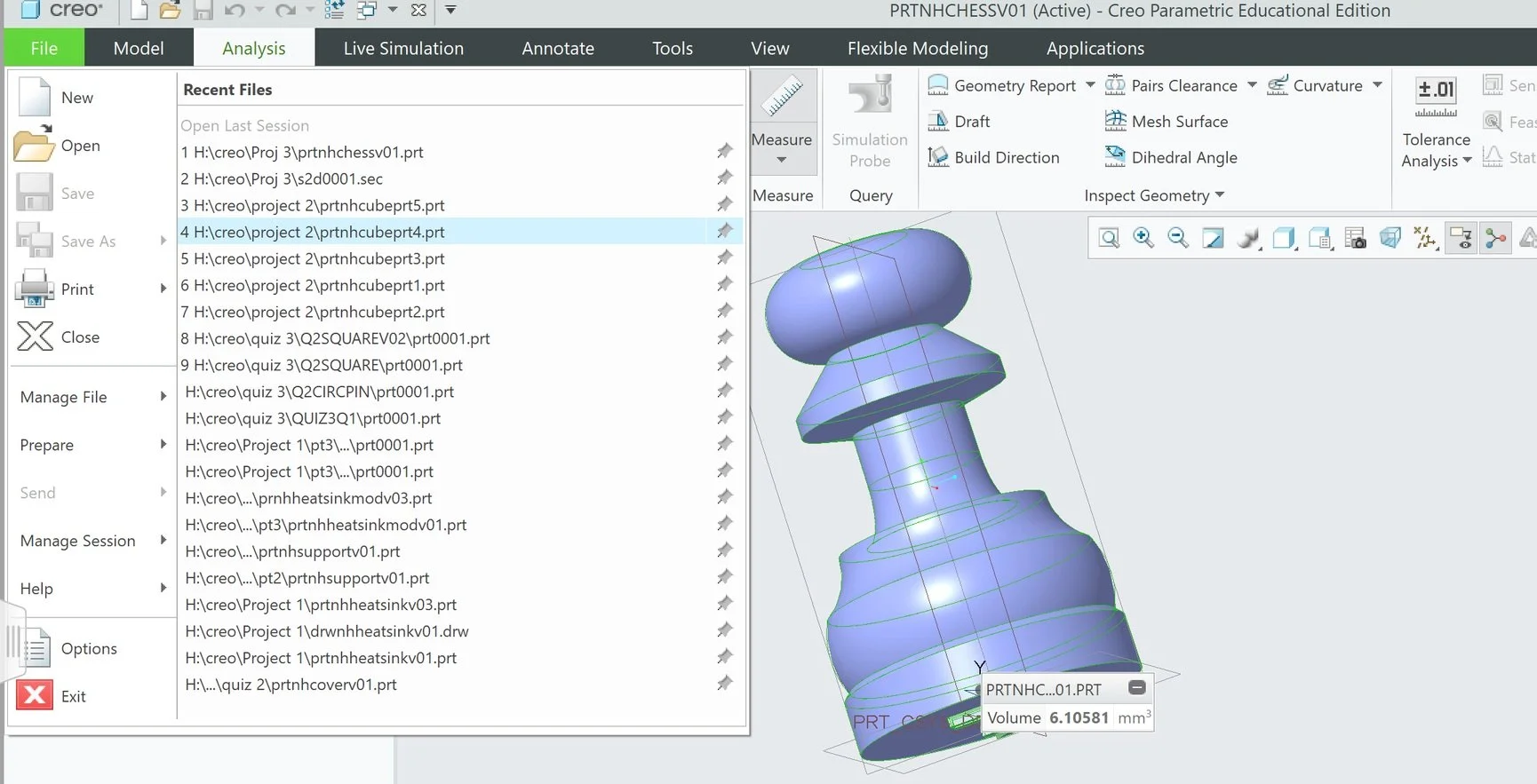Switch to the Annotate tab
Image resolution: width=1537 pixels, height=784 pixels.
tap(558, 48)
